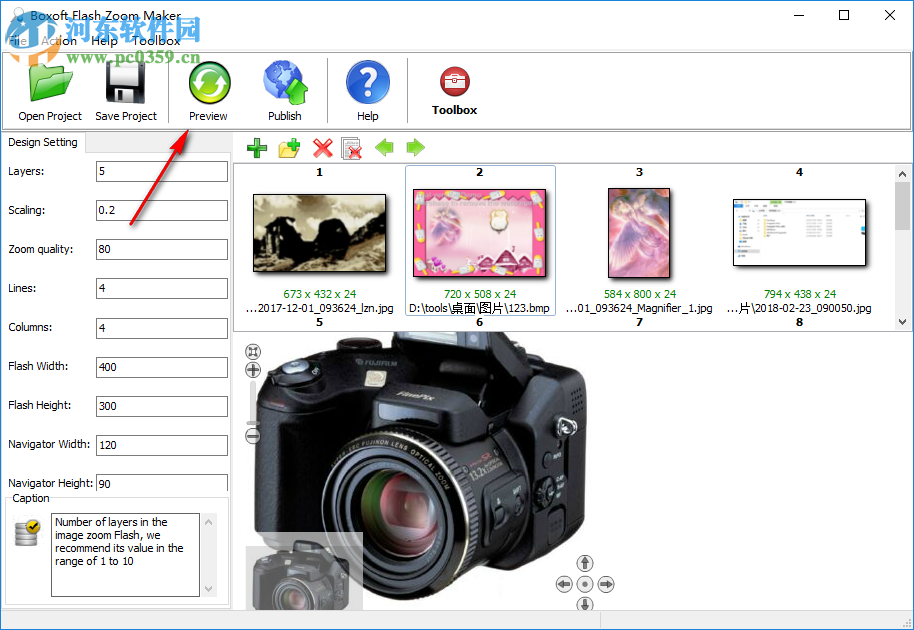Move selected image right with green arrow
This screenshot has width=914, height=630.
coord(415,148)
